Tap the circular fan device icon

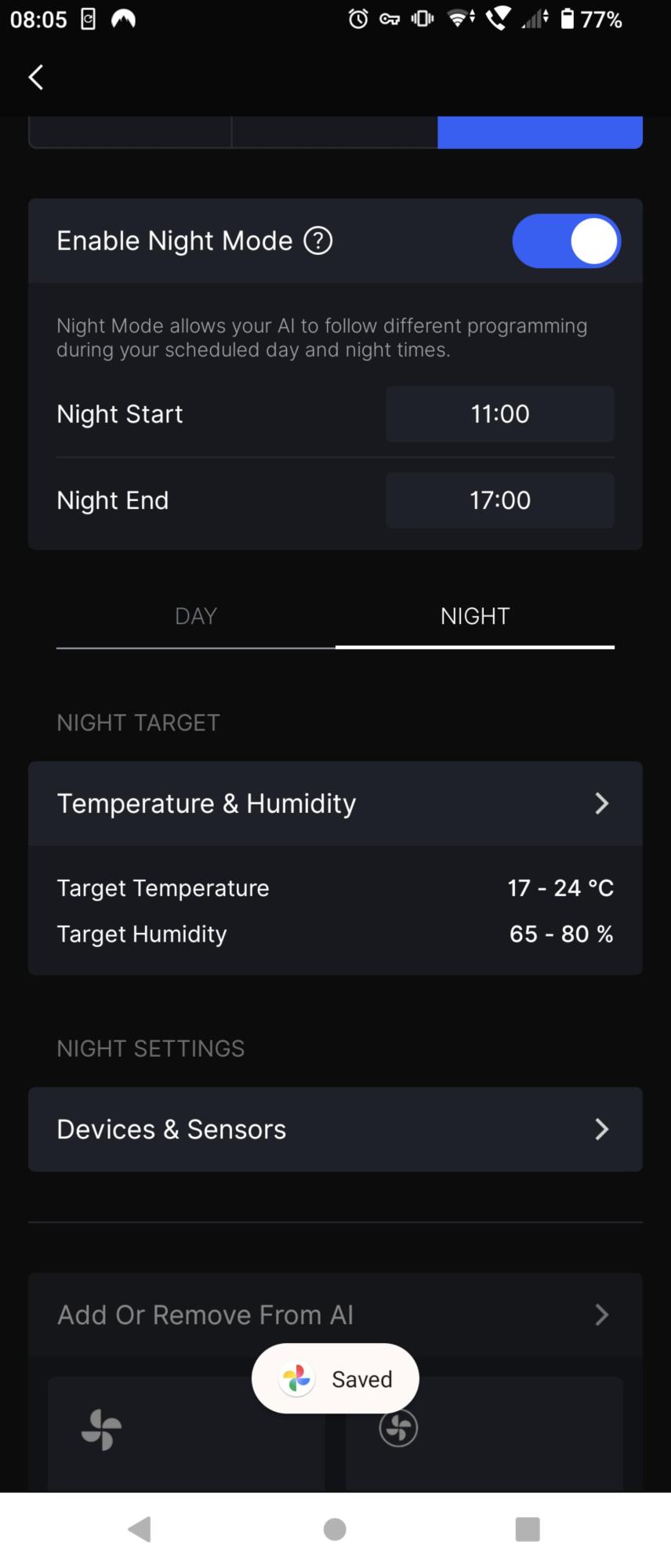click(398, 1428)
